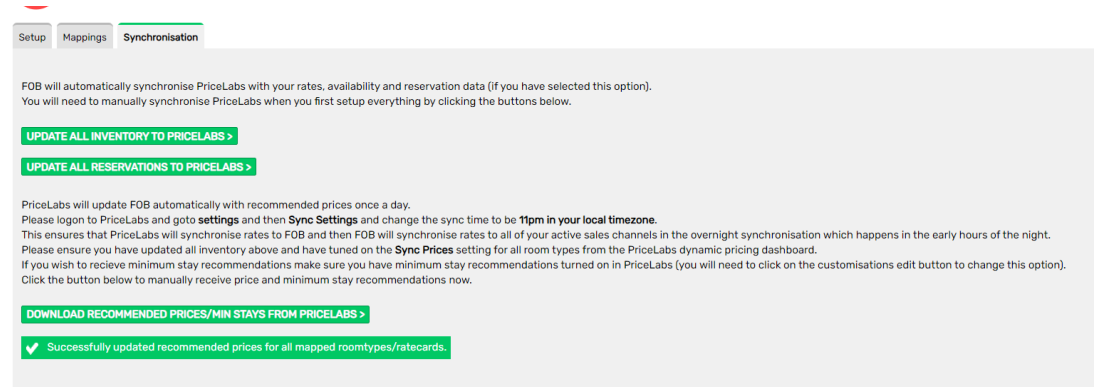Click the green success message text
Image resolution: width=1098 pixels, height=388 pixels.
click(246, 347)
